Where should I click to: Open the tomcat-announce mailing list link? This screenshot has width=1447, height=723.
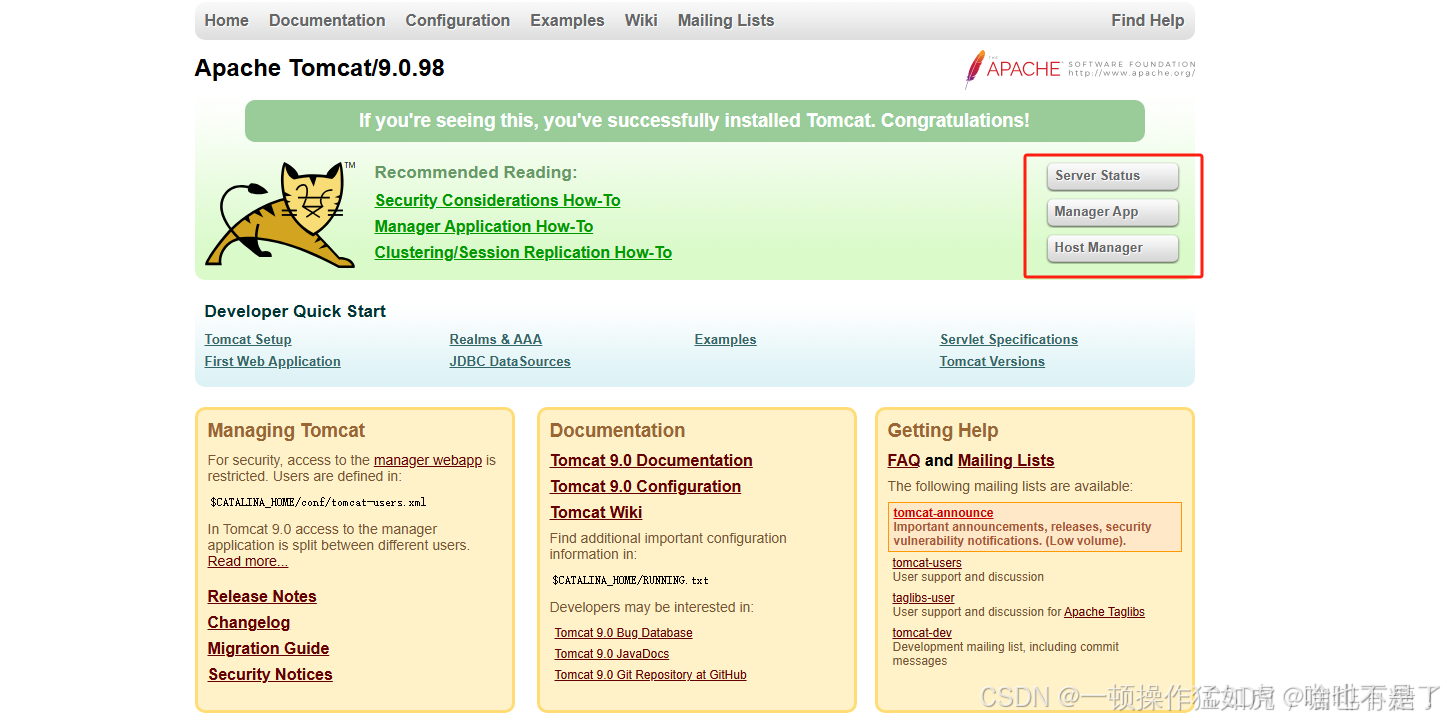pos(943,513)
